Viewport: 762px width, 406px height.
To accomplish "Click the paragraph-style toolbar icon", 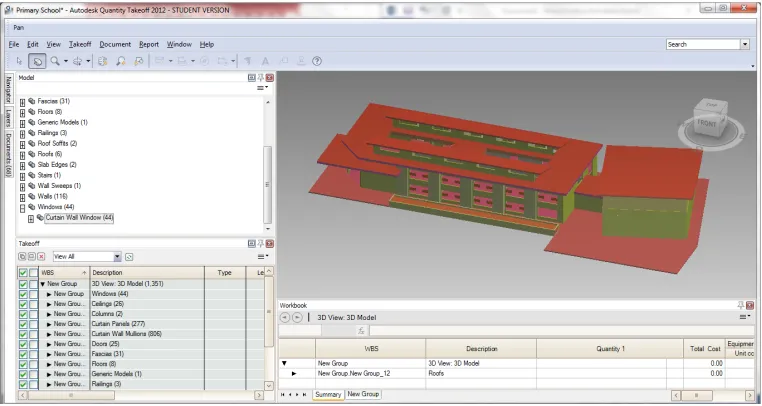I will click(x=248, y=61).
